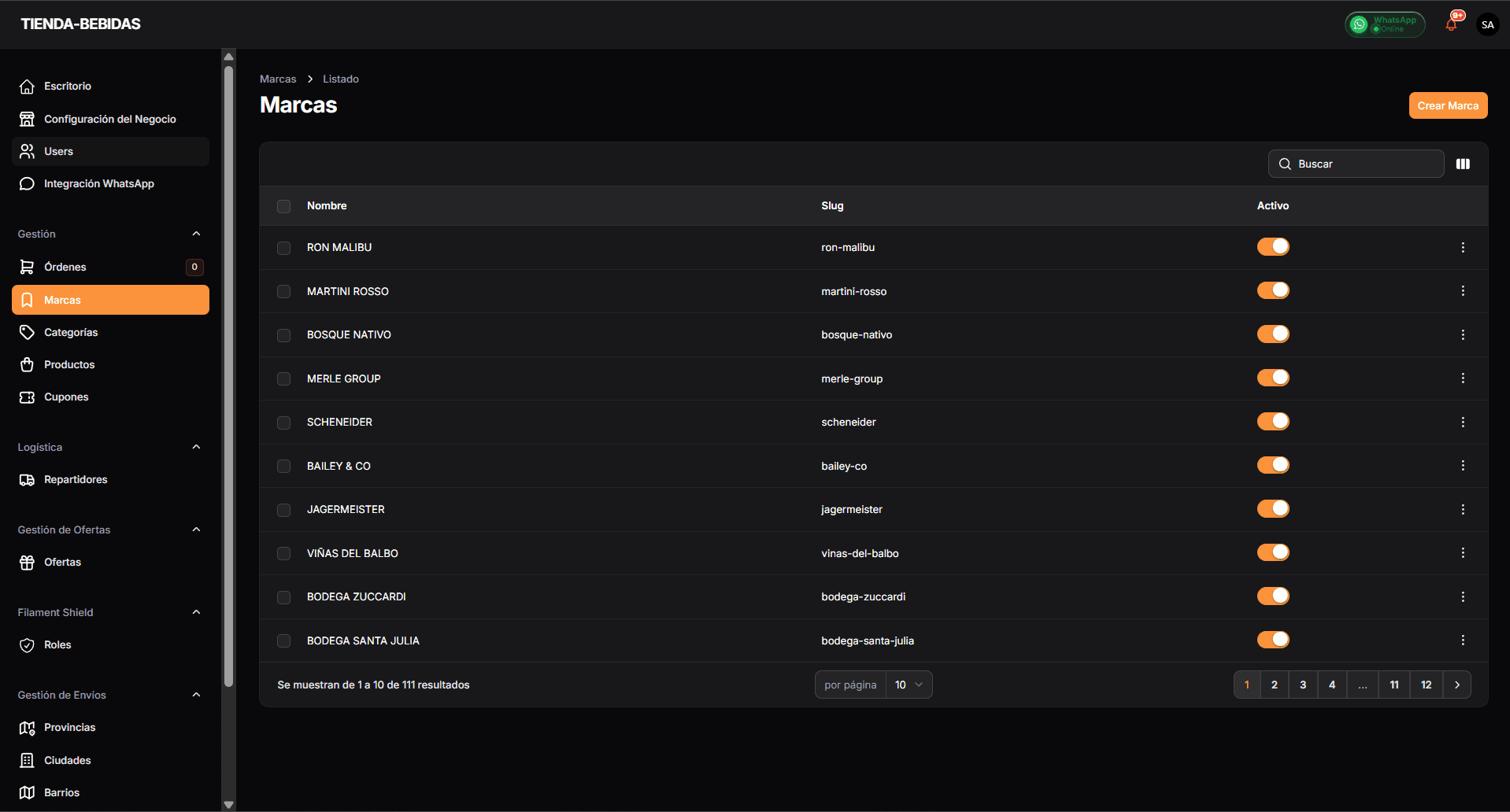Go to next page arrow
Viewport: 1510px width, 812px height.
tap(1457, 685)
